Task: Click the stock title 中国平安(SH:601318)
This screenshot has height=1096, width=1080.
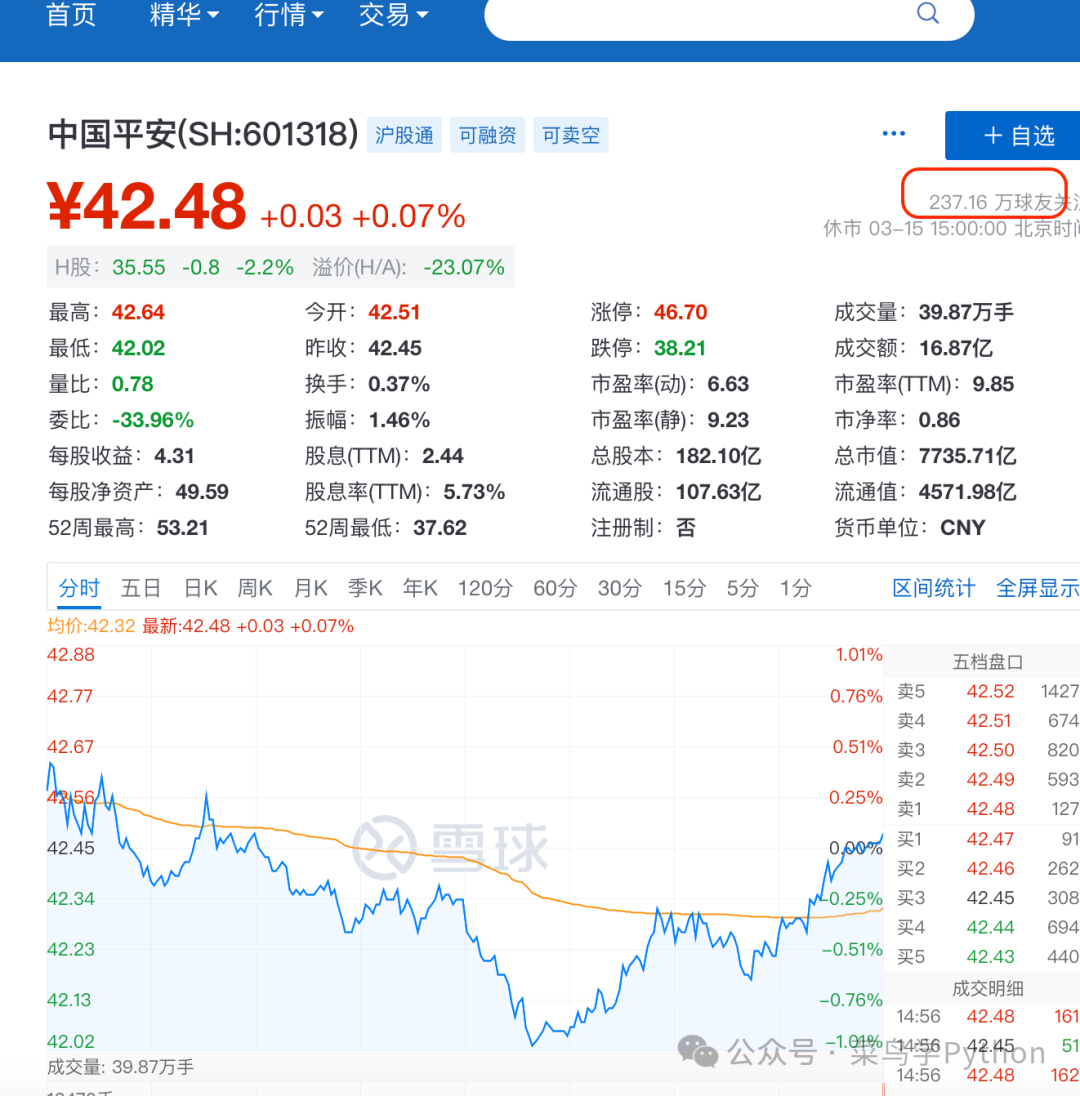Action: (203, 134)
